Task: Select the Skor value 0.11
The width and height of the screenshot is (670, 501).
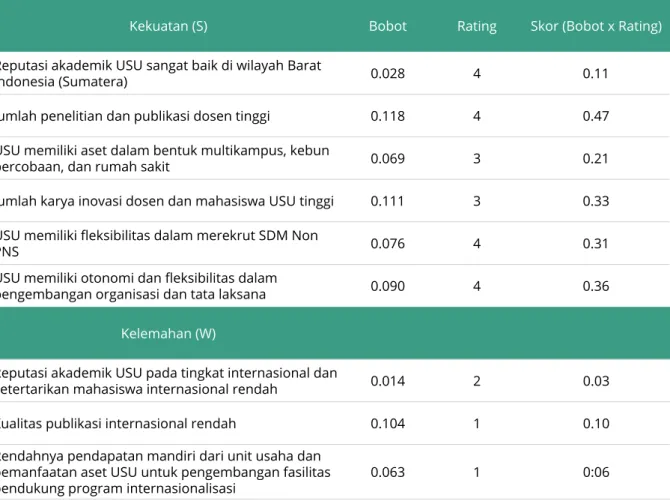Action: click(x=596, y=74)
